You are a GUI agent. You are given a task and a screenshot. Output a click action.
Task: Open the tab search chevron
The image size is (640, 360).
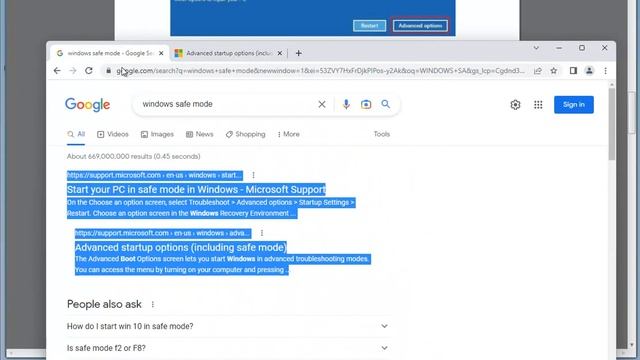tap(536, 48)
